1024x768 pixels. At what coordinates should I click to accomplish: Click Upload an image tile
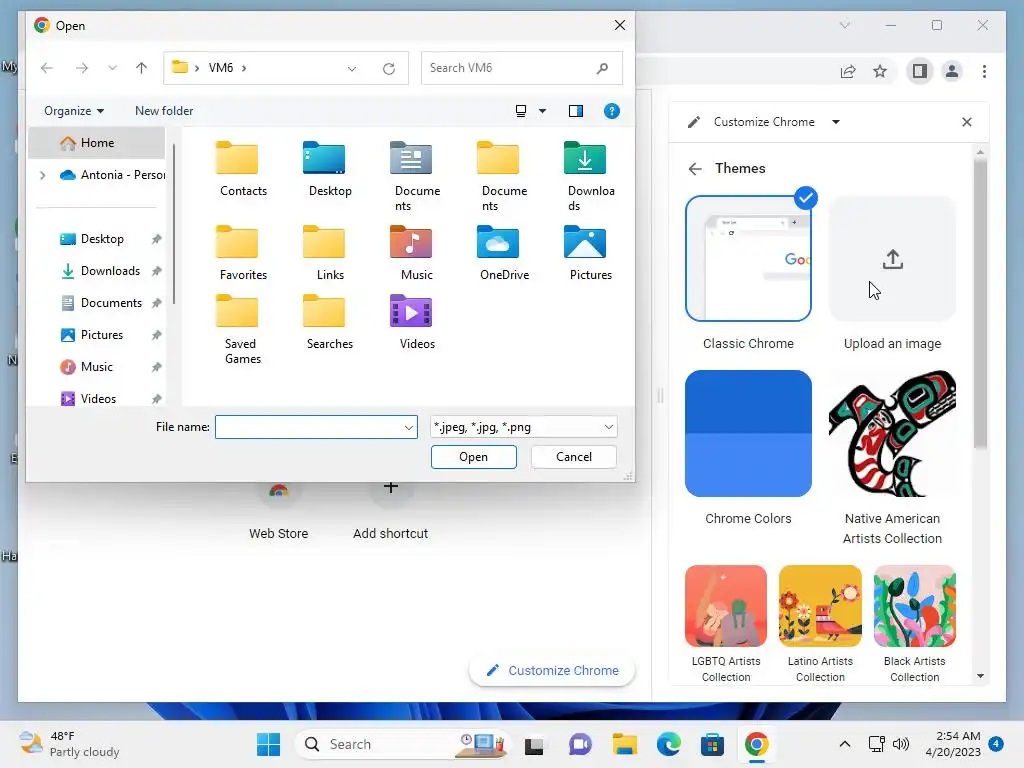(x=892, y=259)
